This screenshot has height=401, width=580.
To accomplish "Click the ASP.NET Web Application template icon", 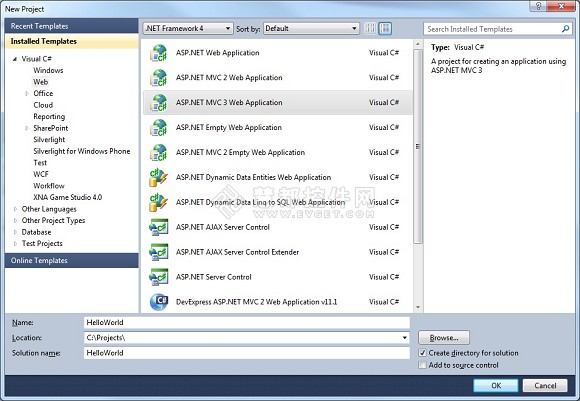I will pyautogui.click(x=159, y=53).
